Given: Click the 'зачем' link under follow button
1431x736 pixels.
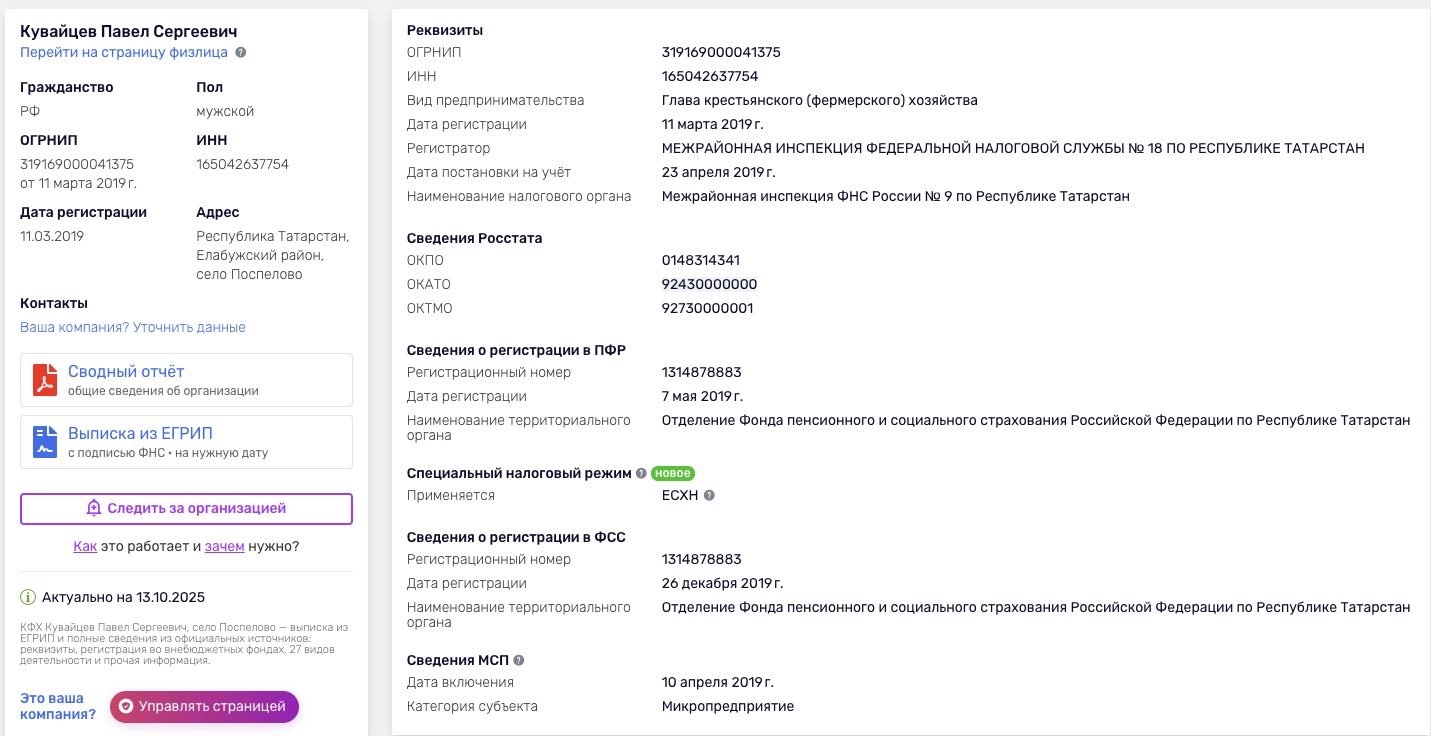Looking at the screenshot, I should (x=225, y=546).
